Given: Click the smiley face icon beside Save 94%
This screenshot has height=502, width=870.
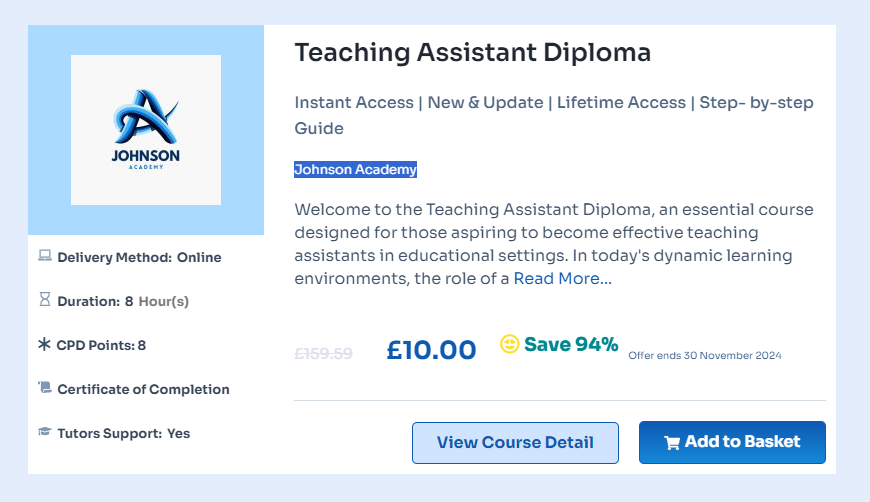Looking at the screenshot, I should pyautogui.click(x=510, y=345).
